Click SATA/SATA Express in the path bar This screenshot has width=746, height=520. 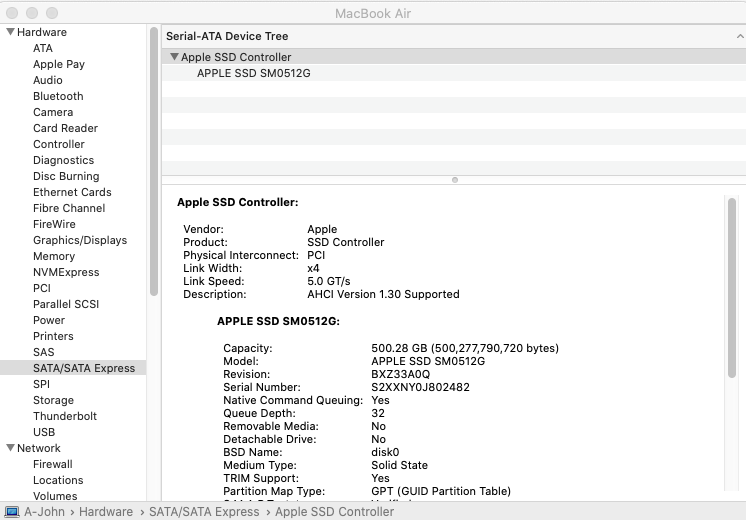204,512
